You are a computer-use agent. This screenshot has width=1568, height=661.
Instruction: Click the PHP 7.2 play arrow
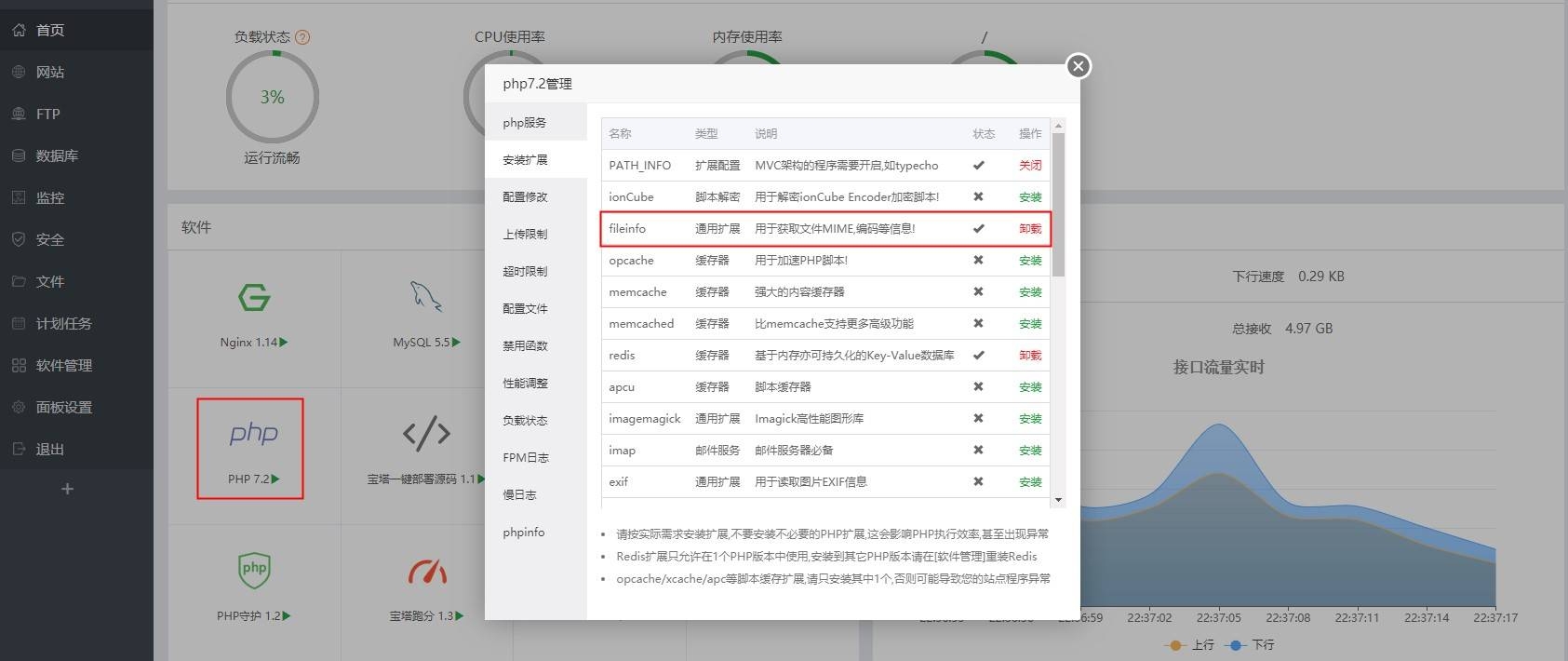pos(275,479)
